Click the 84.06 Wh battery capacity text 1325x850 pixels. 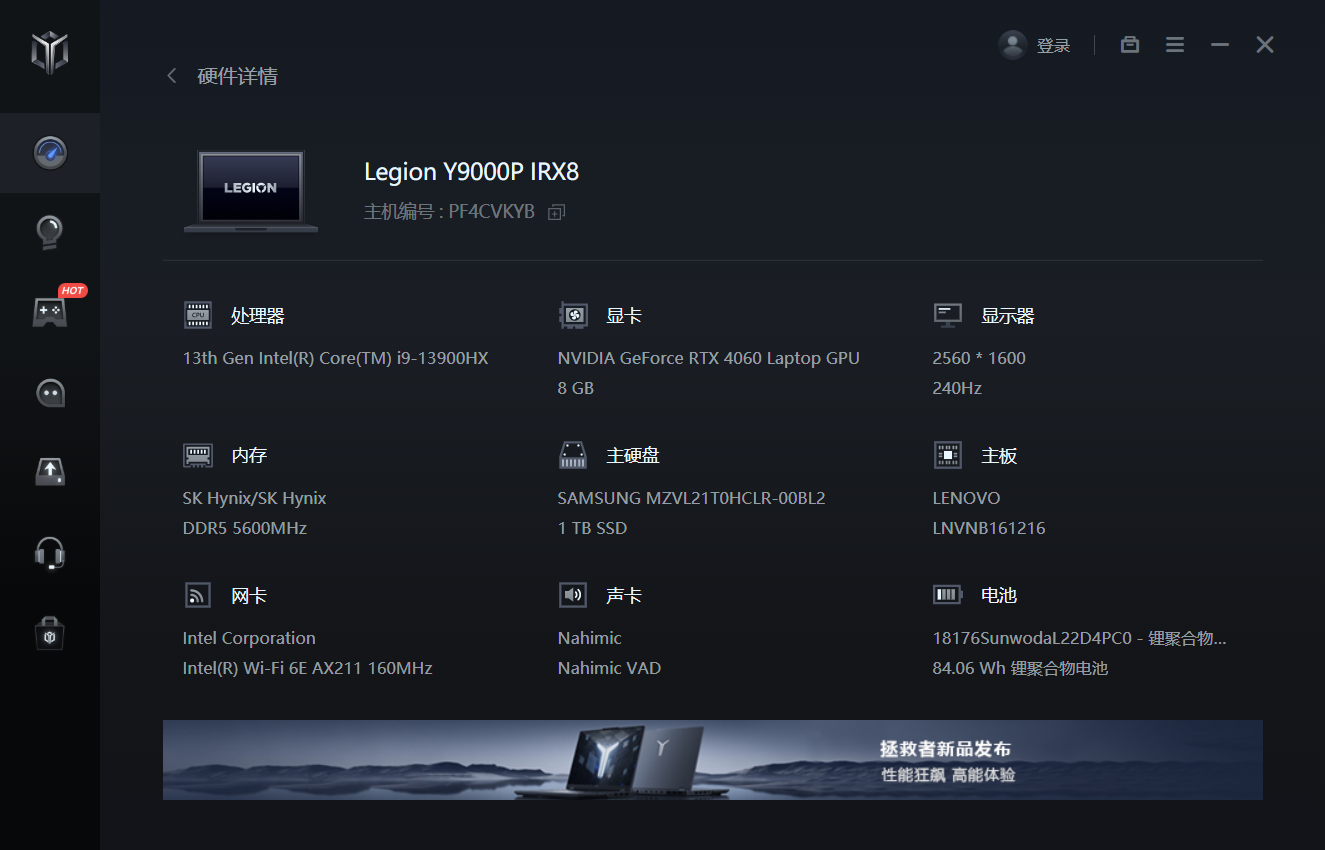[x=1020, y=668]
